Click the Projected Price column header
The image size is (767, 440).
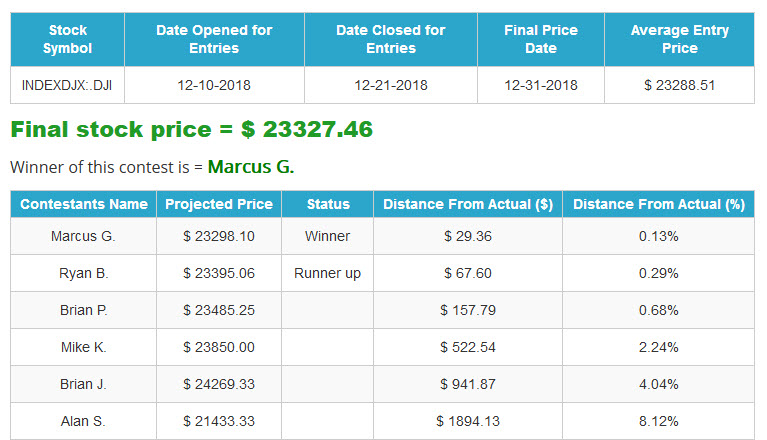coord(219,204)
